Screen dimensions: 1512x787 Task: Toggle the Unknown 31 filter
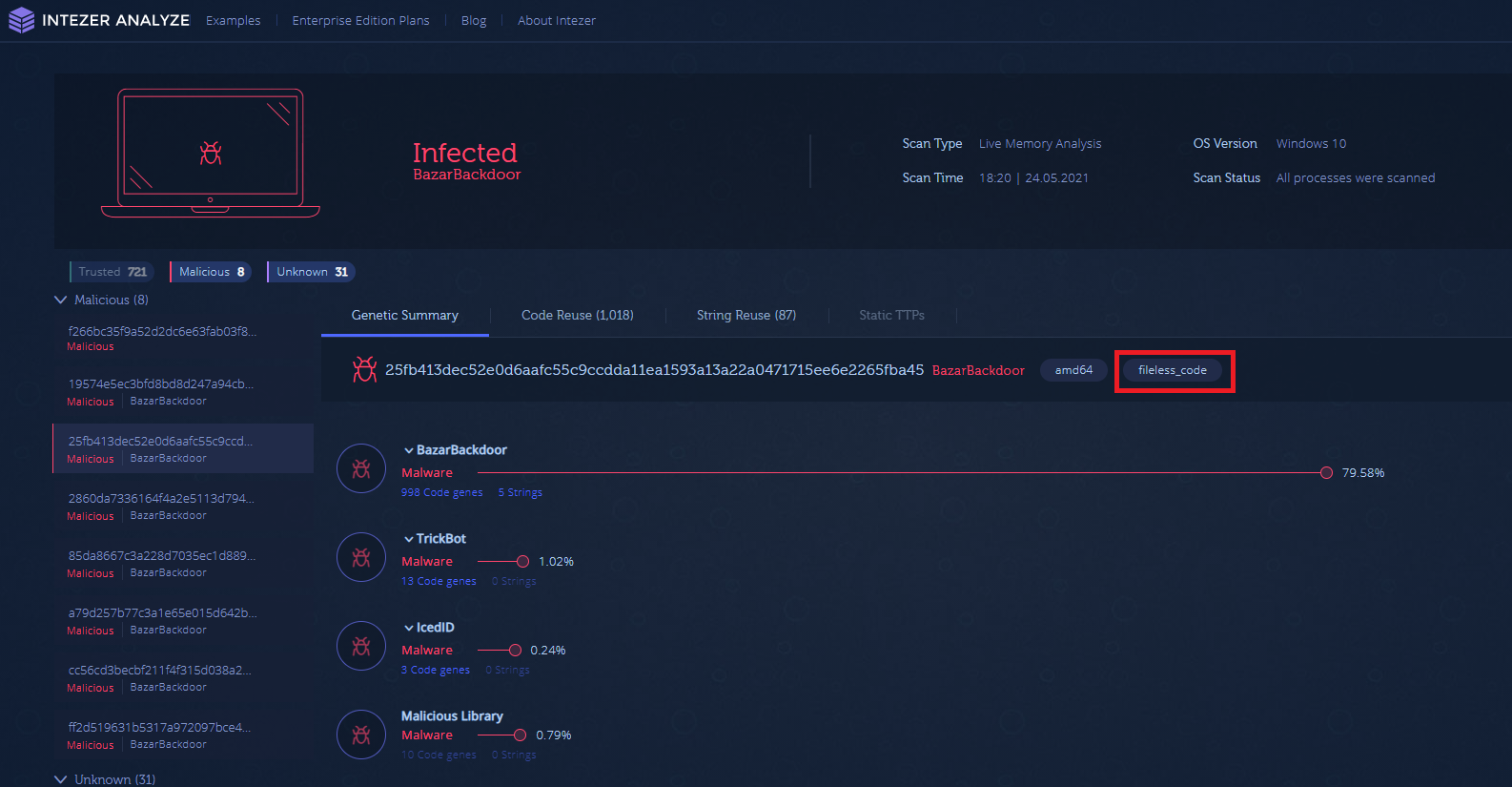[312, 272]
